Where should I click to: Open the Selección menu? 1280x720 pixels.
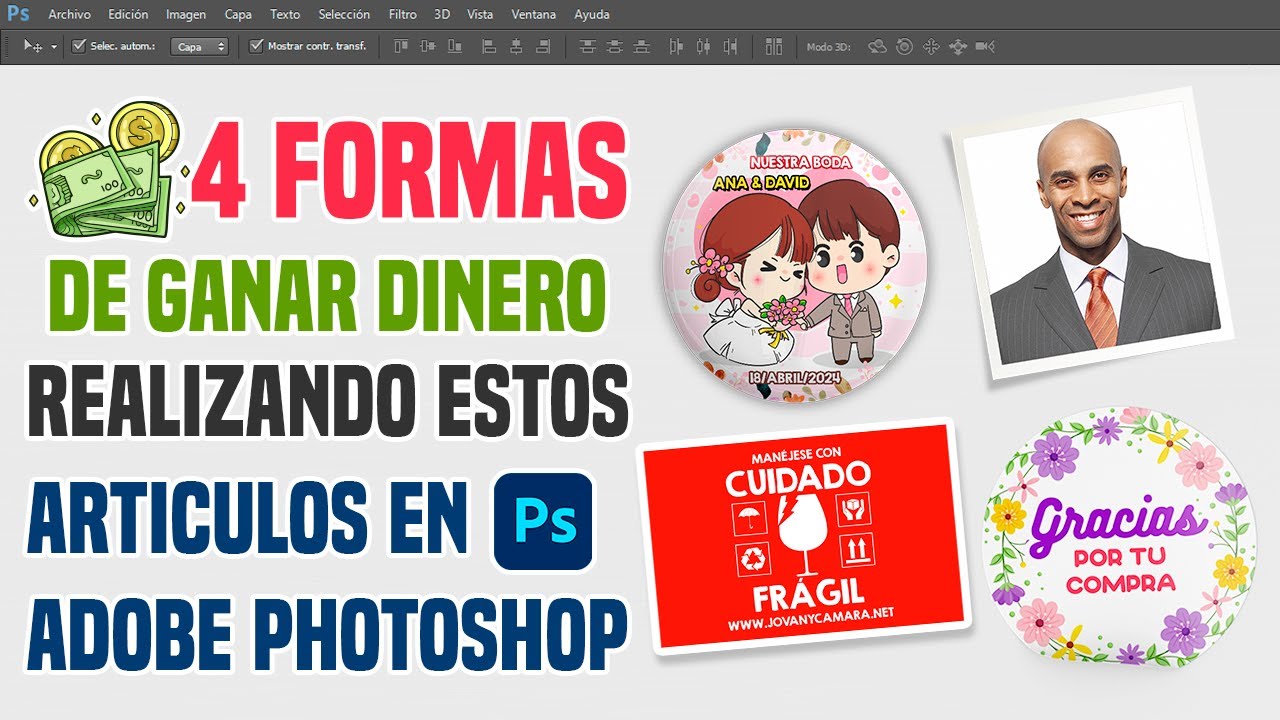(x=344, y=15)
